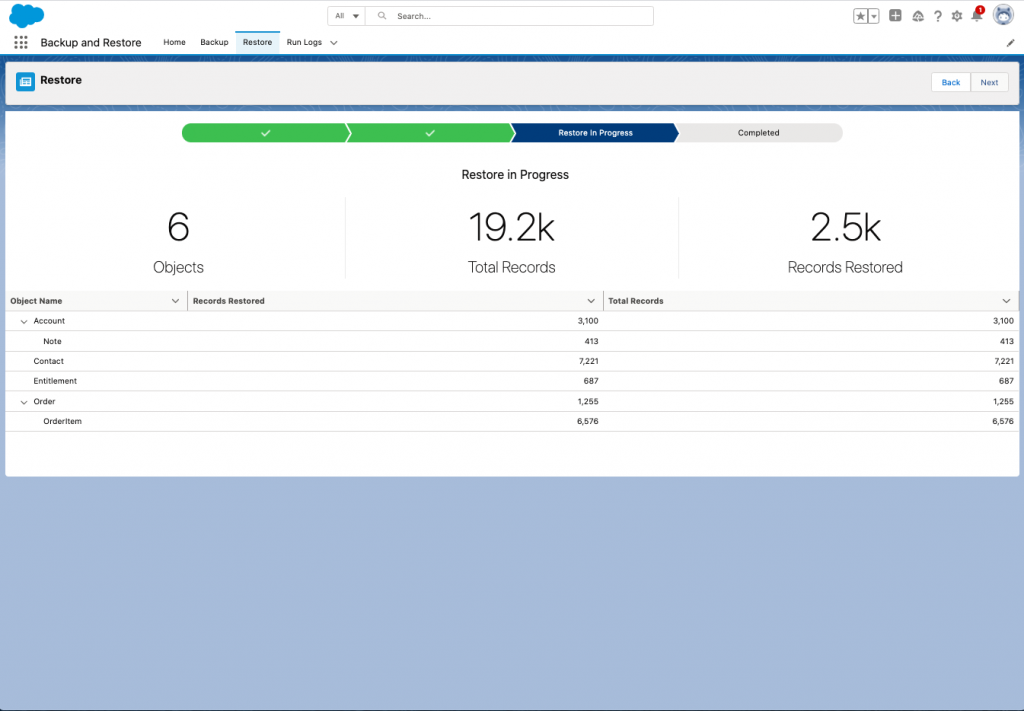Switch to the Backup tab
This screenshot has height=711, width=1024.
[214, 42]
